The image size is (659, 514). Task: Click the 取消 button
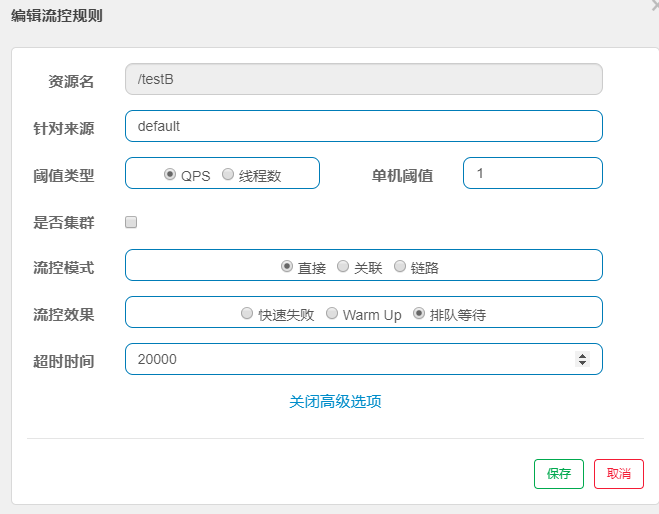coord(619,474)
